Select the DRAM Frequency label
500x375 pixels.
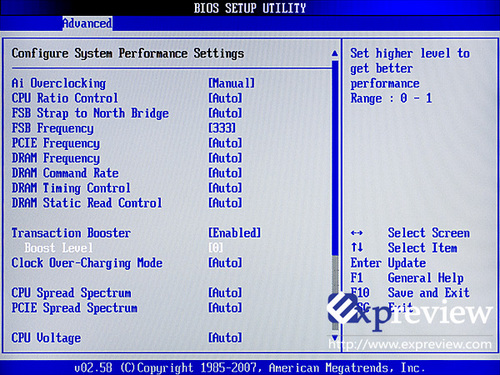56,158
